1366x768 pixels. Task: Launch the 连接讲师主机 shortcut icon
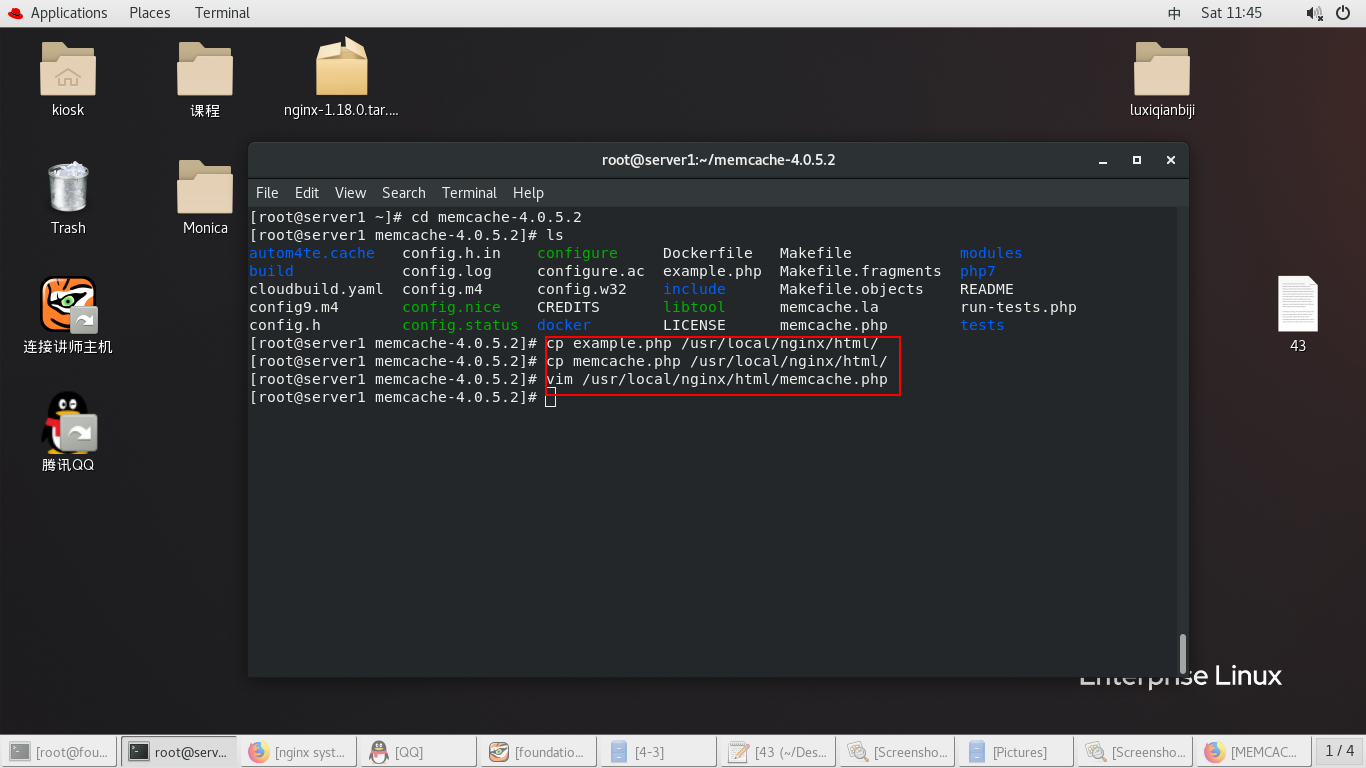[x=68, y=304]
